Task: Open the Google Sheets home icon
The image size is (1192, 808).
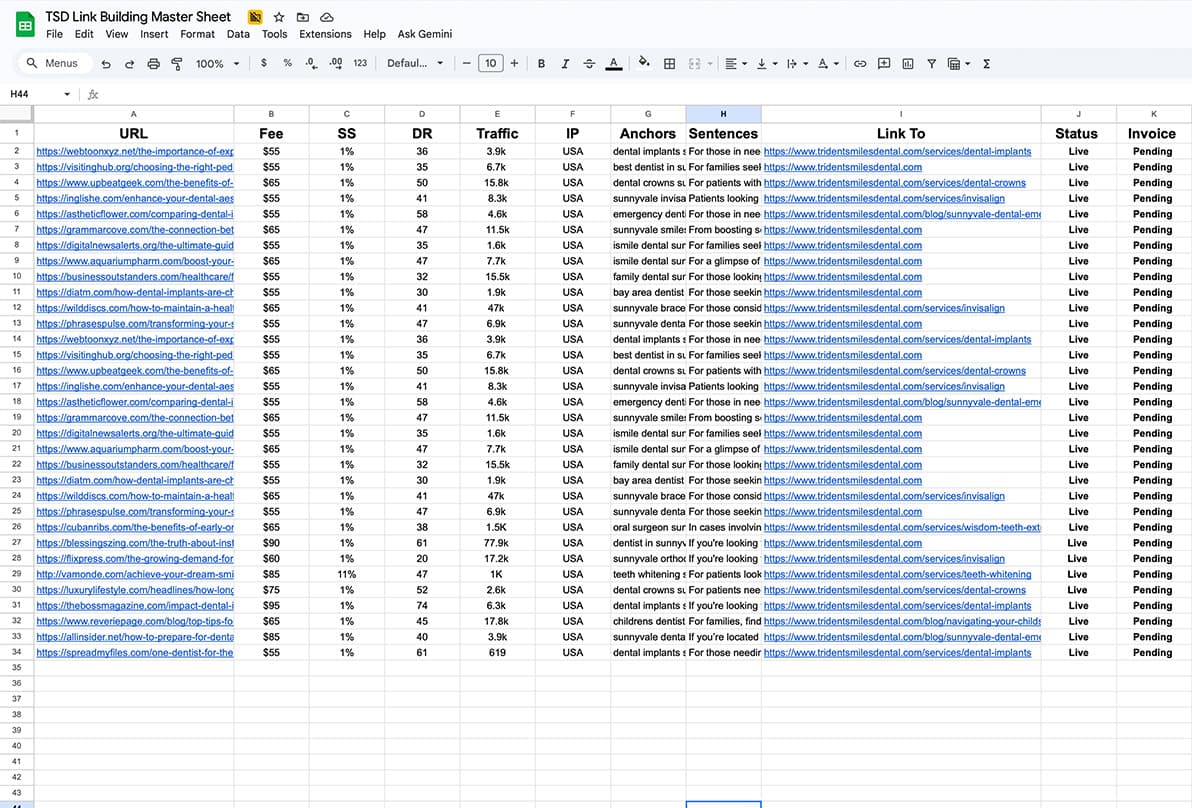Action: click(x=25, y=25)
